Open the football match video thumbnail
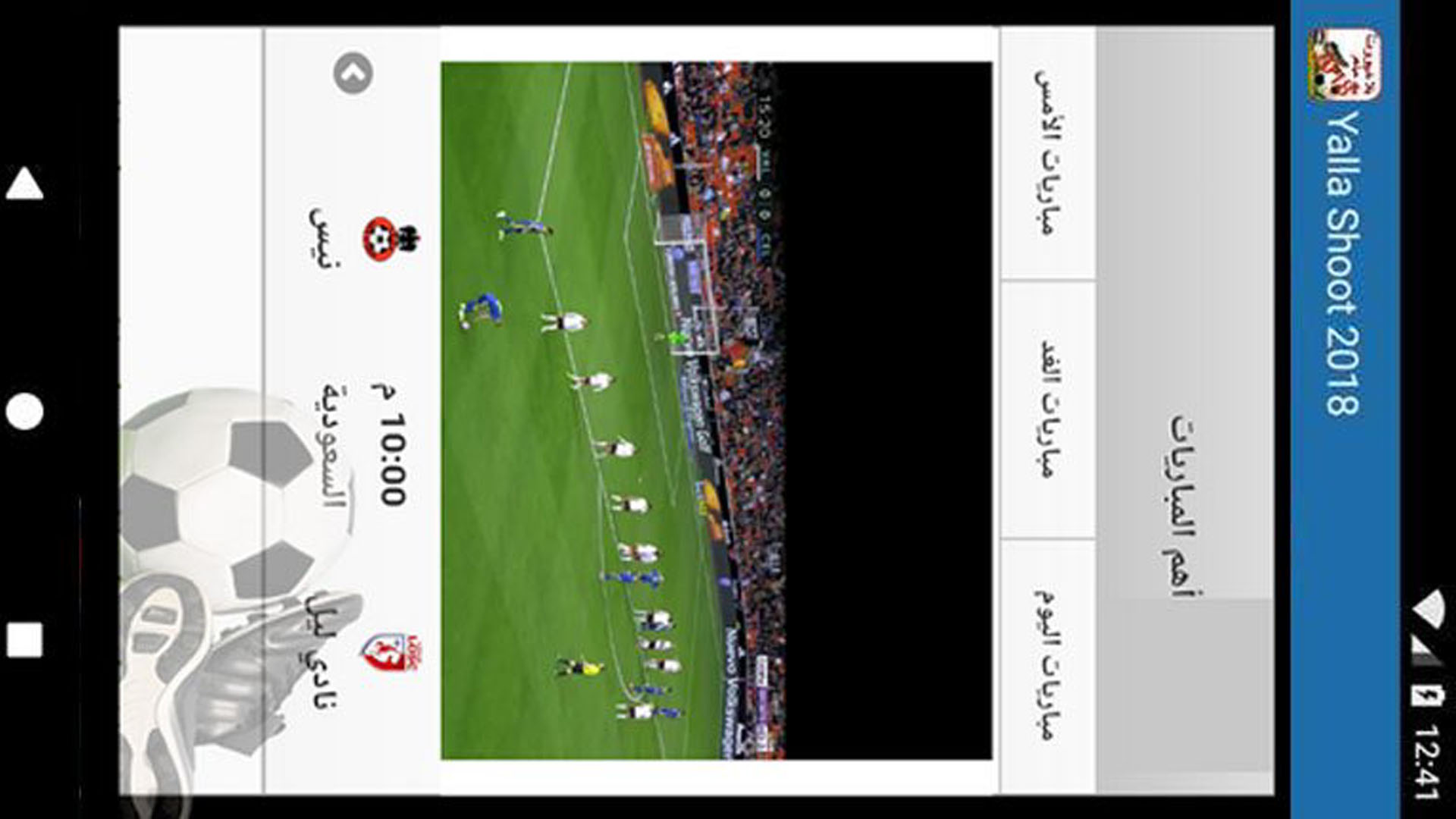The width and height of the screenshot is (1456, 819). [717, 410]
